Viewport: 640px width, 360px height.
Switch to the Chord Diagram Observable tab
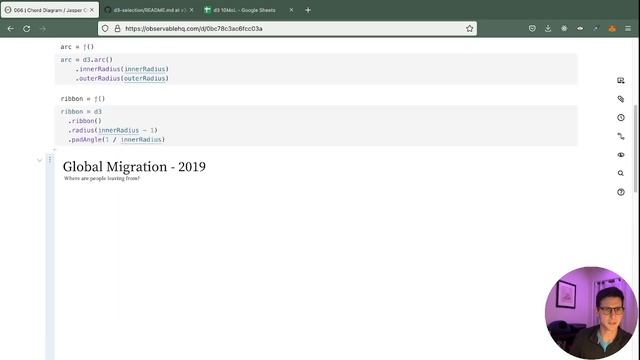click(50, 10)
